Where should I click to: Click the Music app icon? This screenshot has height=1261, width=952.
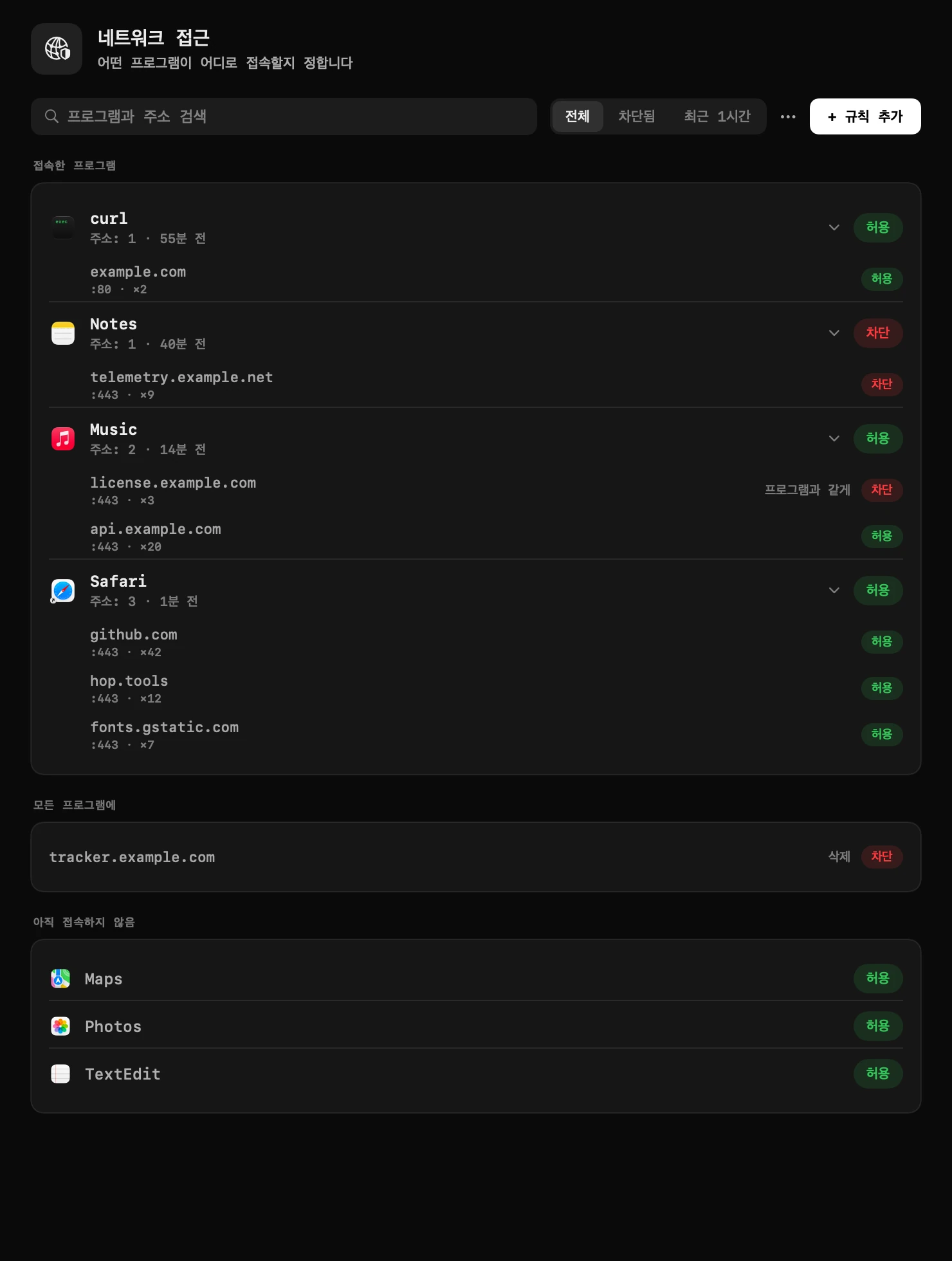point(62,439)
